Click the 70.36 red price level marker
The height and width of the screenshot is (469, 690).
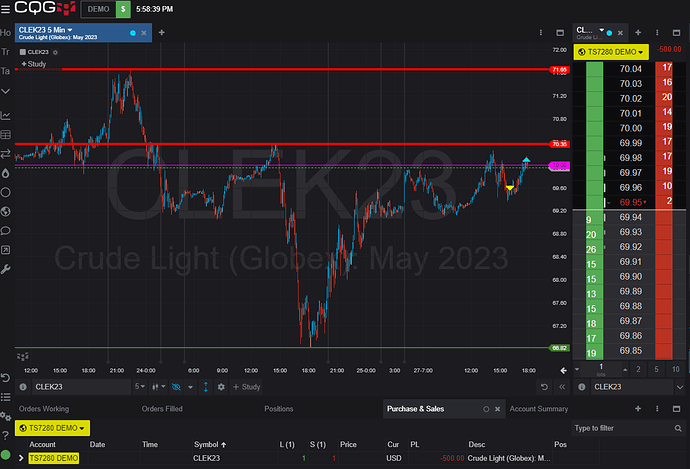pos(559,144)
